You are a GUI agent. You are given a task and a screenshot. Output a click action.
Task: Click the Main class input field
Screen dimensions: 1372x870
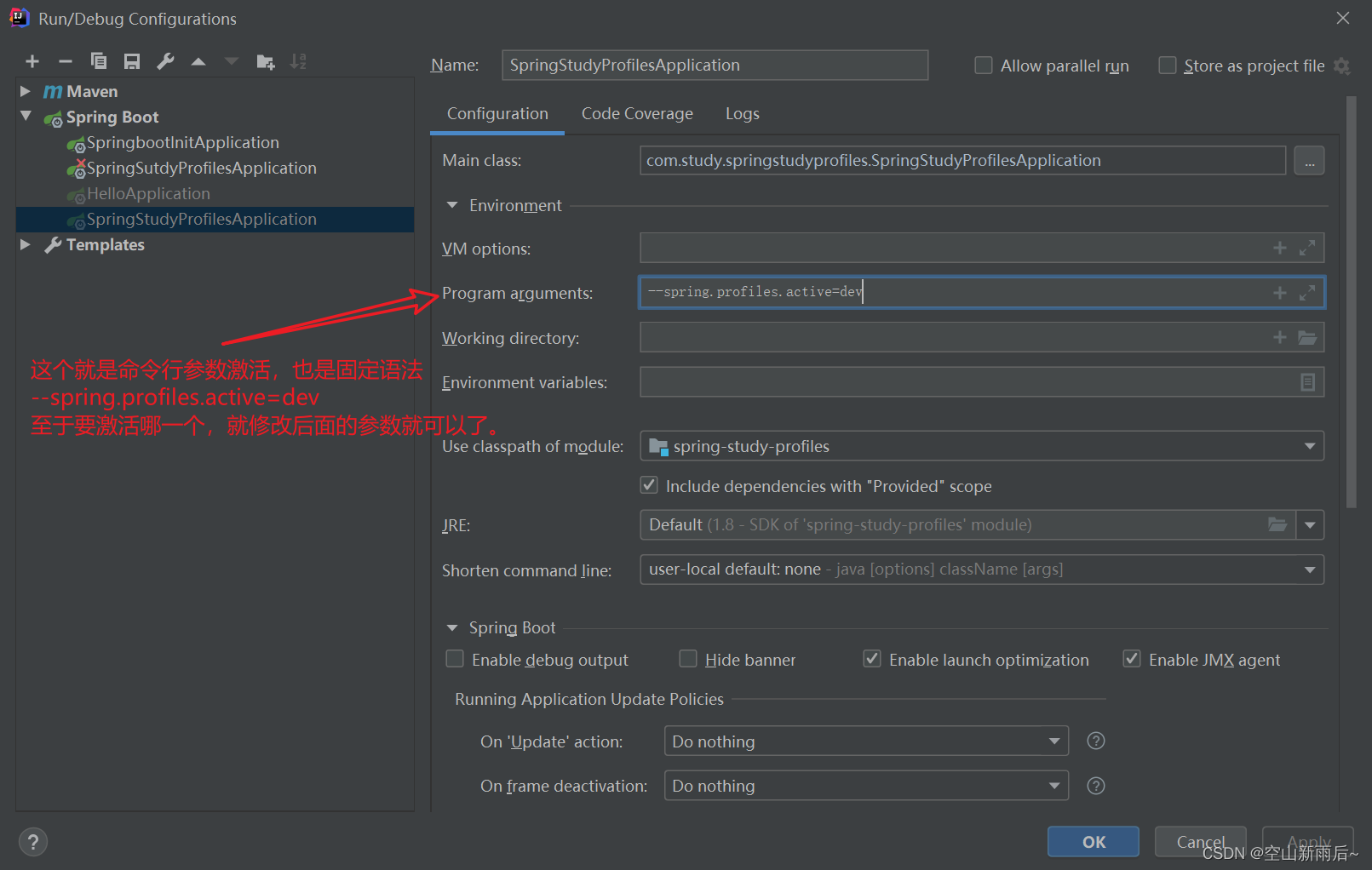point(962,160)
